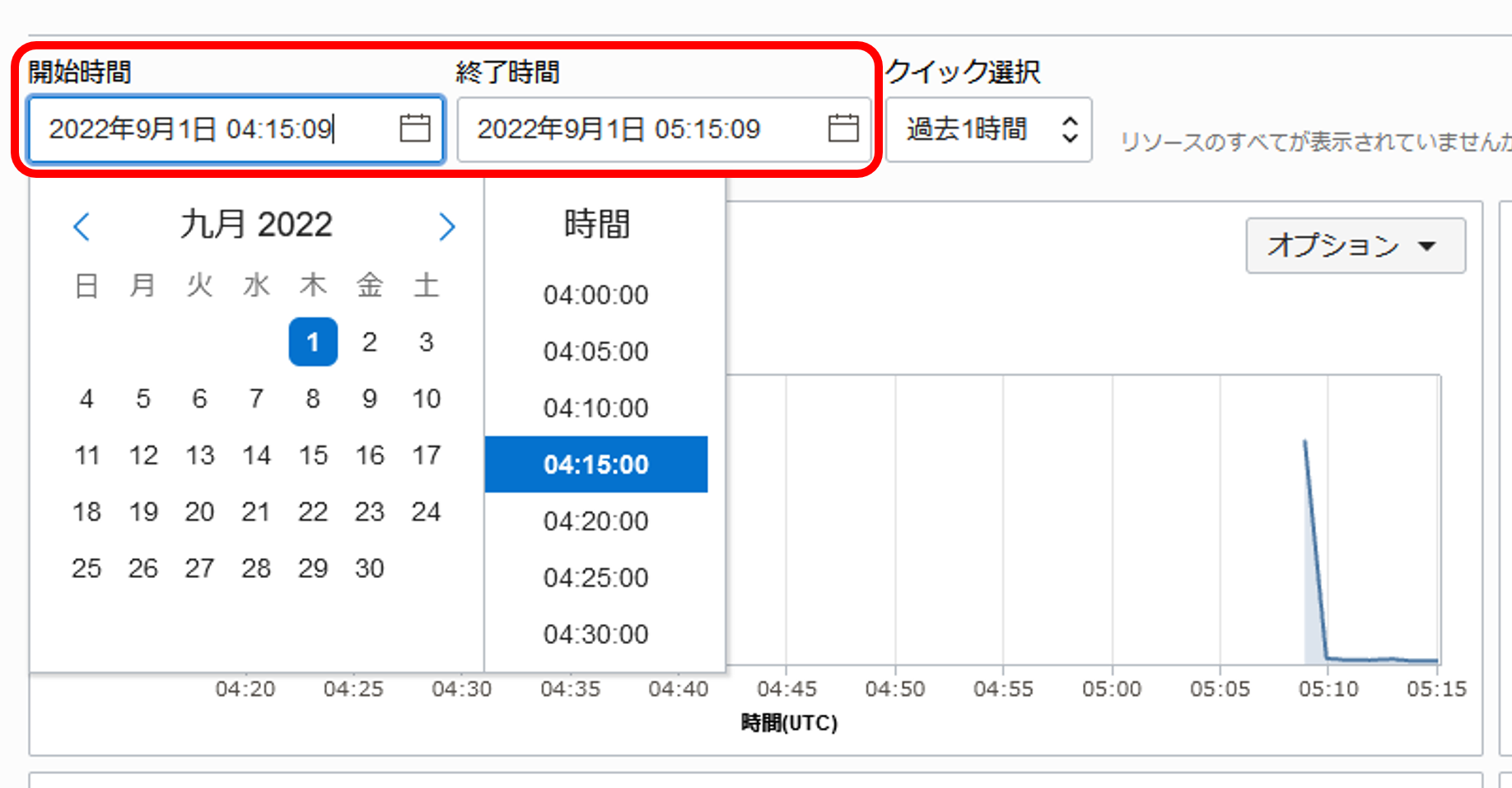Expand the time list under 時間 header
This screenshot has width=1512, height=788.
coord(595,223)
